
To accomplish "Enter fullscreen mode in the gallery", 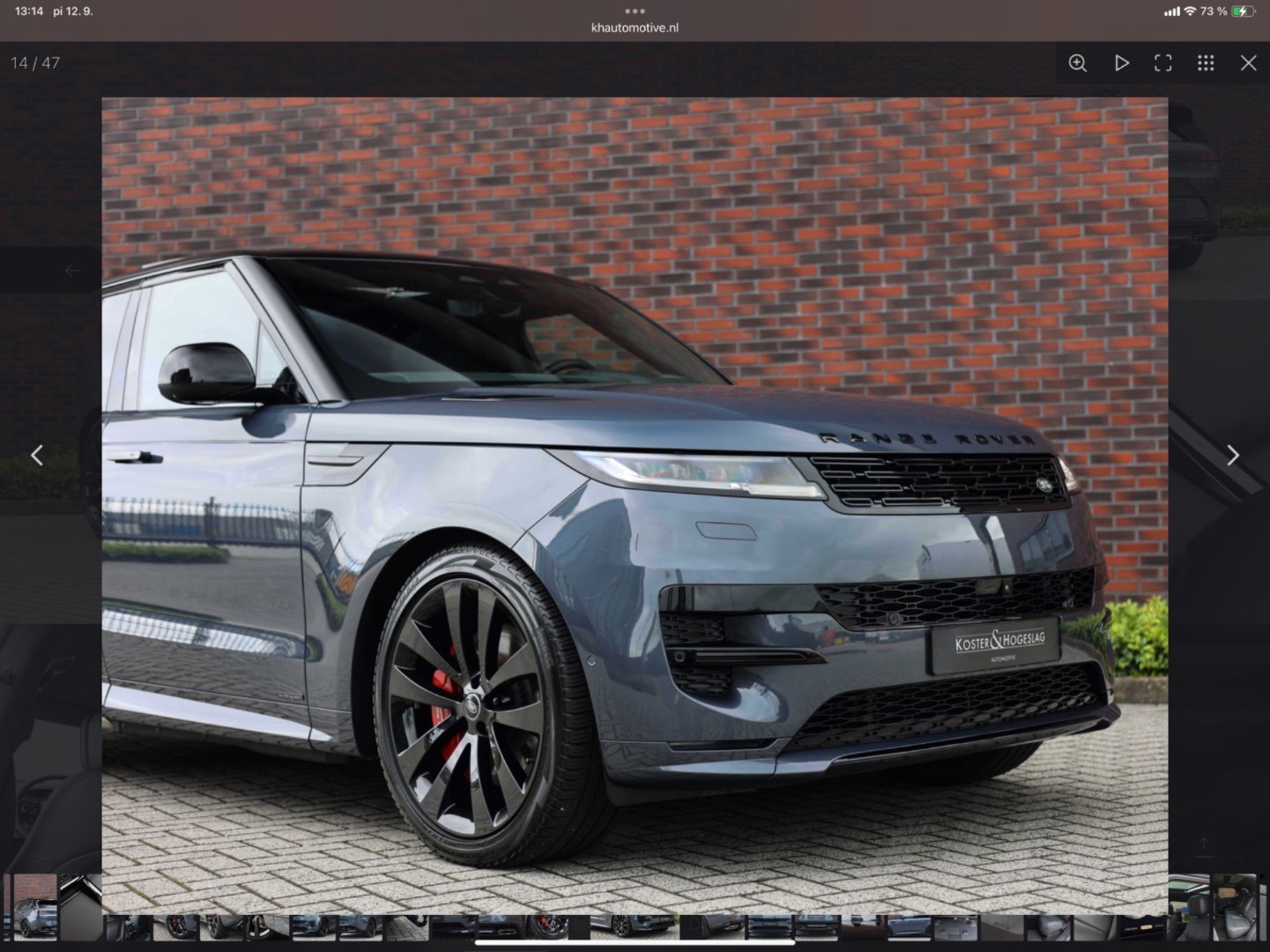I will pyautogui.click(x=1163, y=63).
